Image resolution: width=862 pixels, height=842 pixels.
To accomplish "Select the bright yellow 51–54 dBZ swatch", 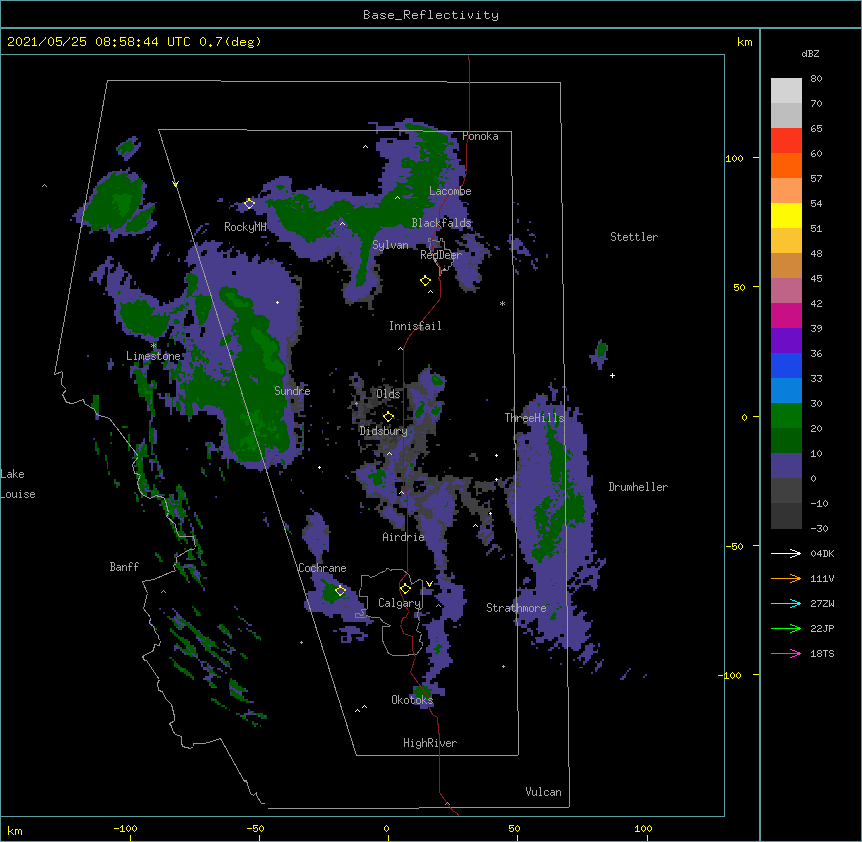I will pyautogui.click(x=786, y=215).
